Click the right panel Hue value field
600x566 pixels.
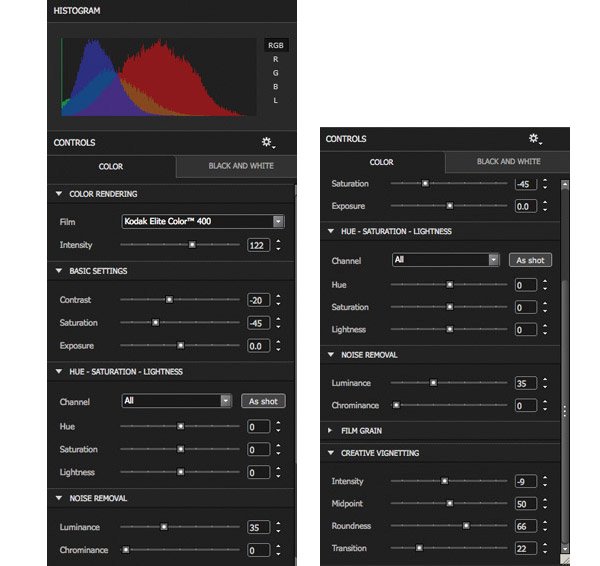(526, 285)
